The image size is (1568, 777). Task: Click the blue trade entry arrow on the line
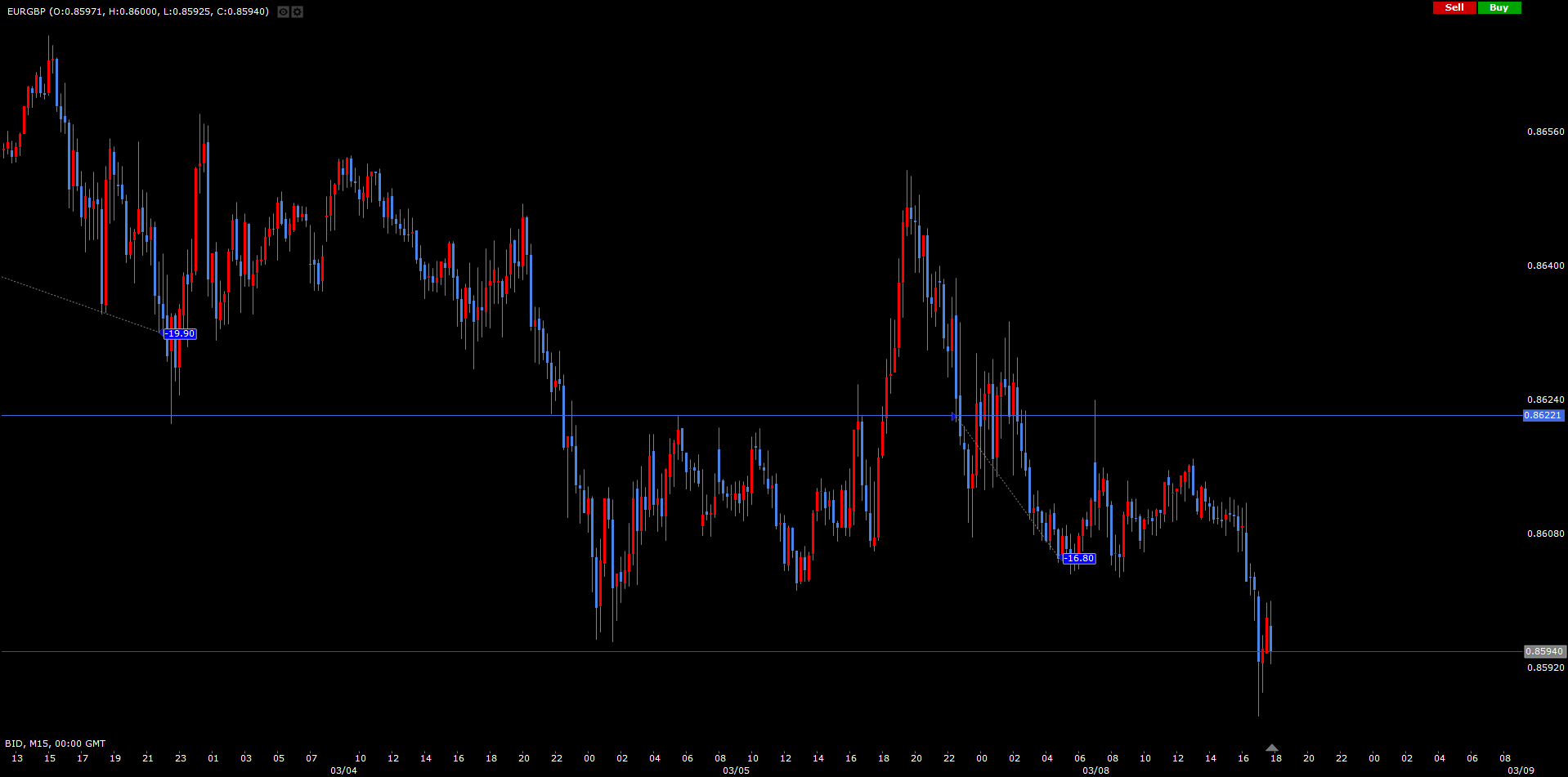tap(954, 417)
